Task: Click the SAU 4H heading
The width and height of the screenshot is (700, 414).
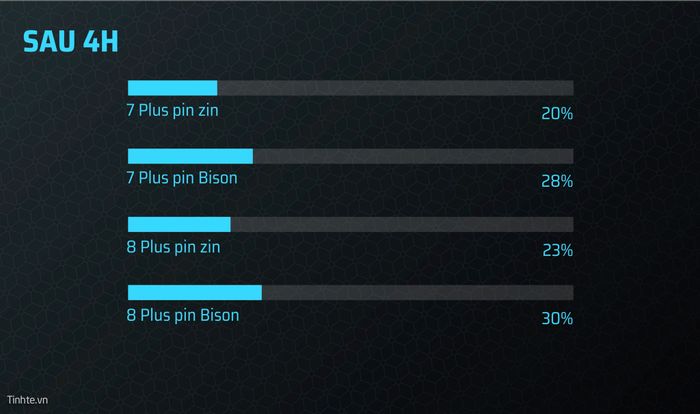Action: pos(71,42)
